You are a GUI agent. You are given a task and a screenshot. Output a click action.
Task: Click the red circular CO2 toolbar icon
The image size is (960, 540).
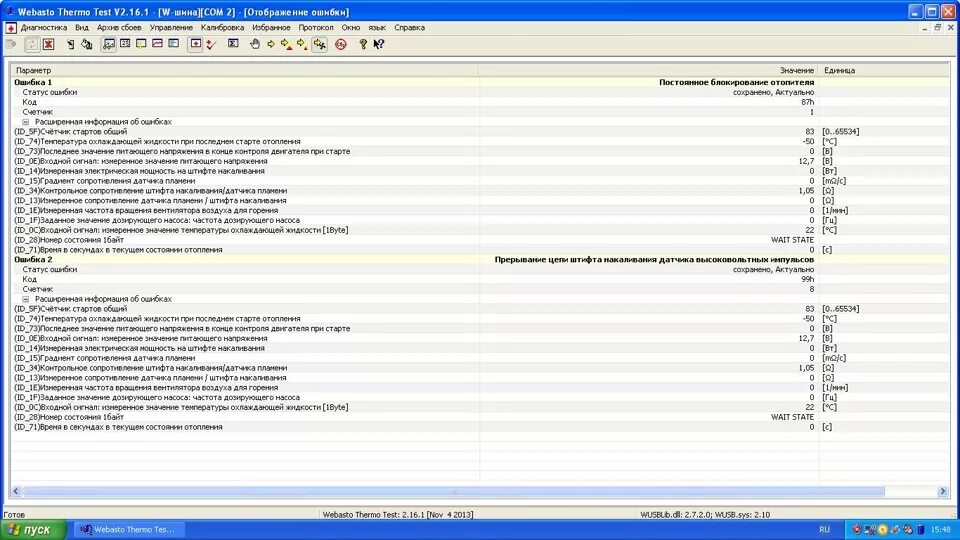click(341, 44)
